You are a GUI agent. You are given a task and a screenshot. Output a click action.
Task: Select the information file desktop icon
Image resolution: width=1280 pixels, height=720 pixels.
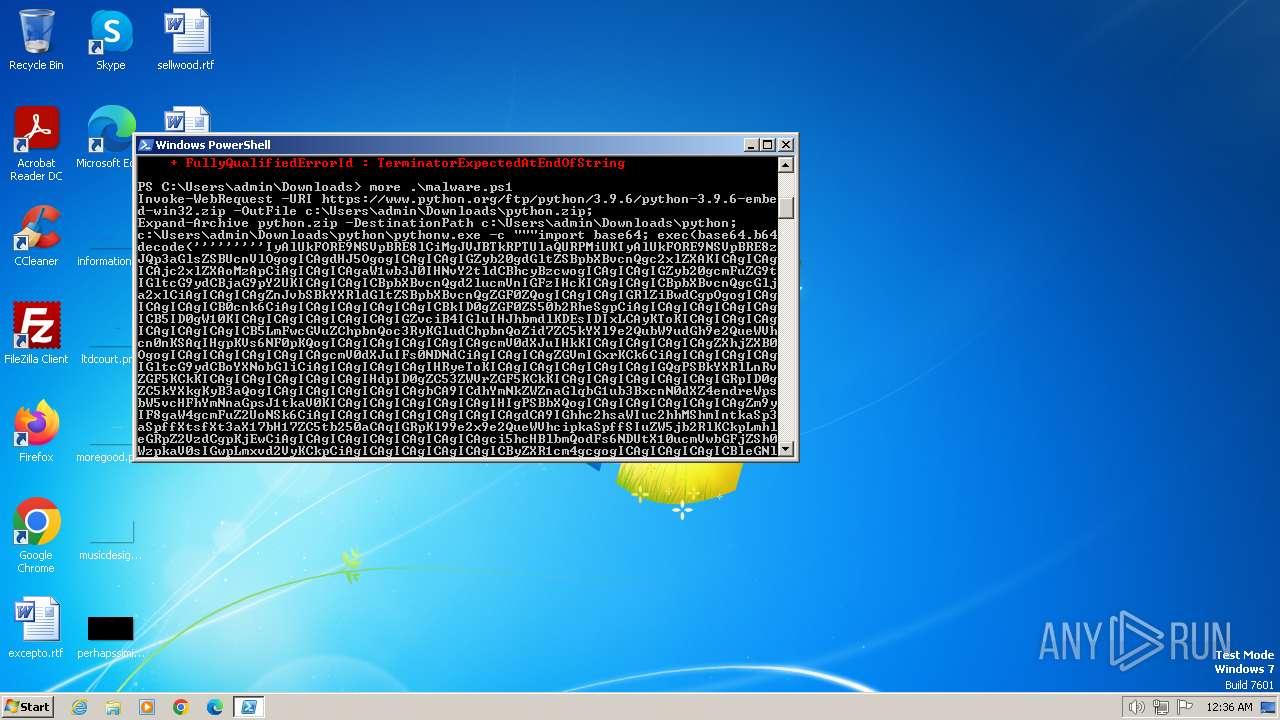[104, 261]
